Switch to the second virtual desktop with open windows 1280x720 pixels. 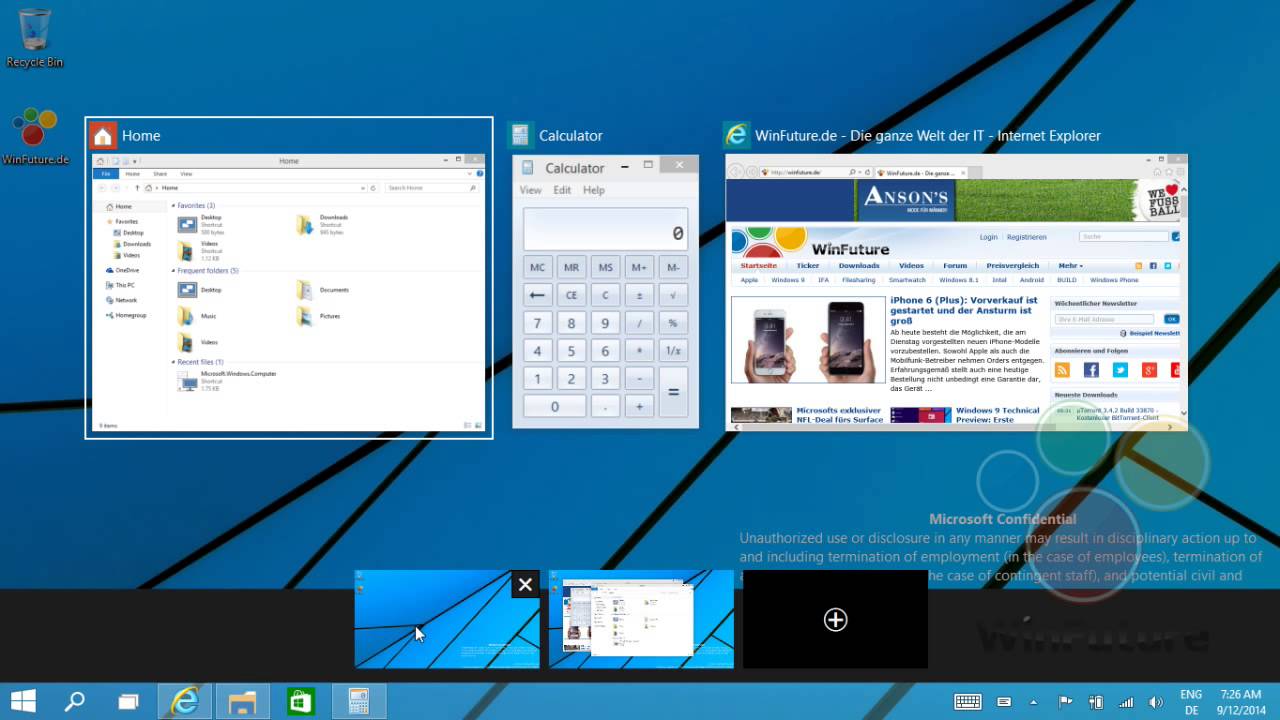(641, 619)
